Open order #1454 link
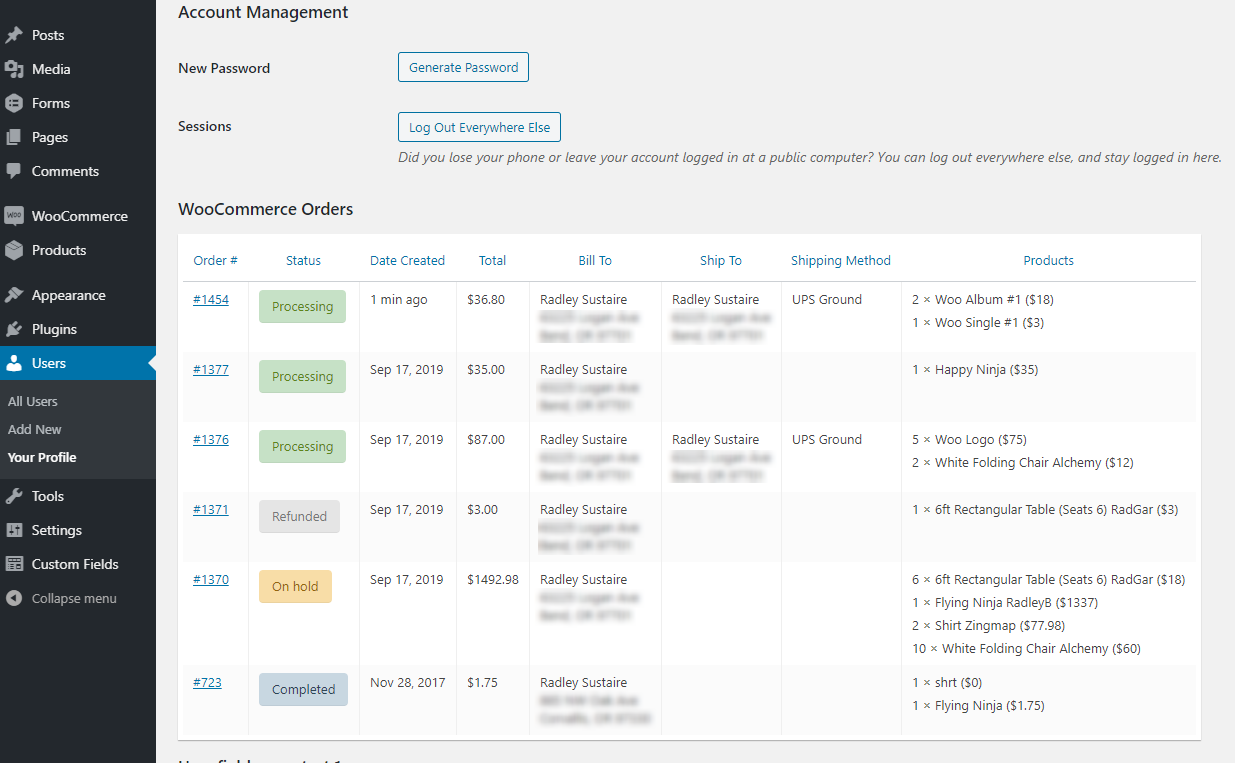 [x=211, y=299]
